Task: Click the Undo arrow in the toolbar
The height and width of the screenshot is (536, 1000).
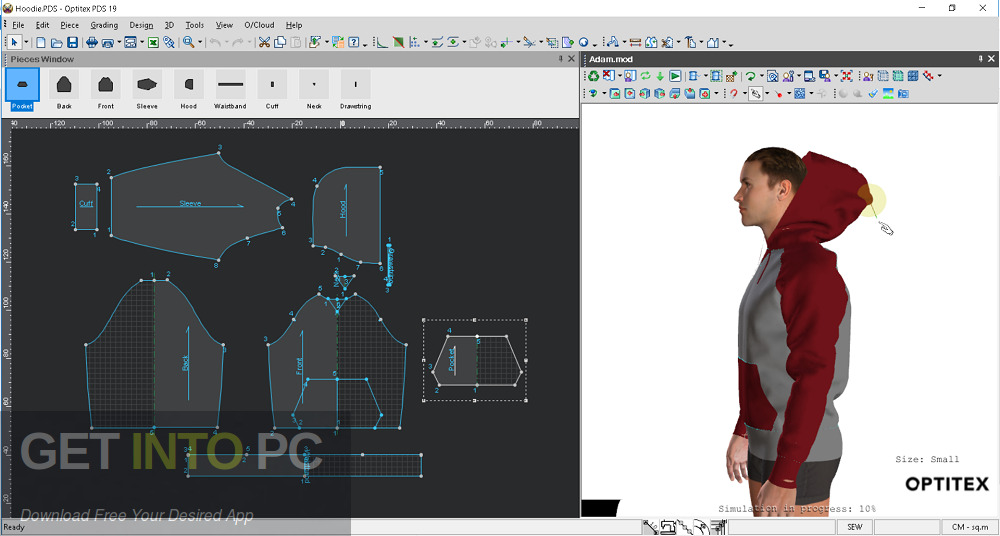Action: (x=215, y=43)
